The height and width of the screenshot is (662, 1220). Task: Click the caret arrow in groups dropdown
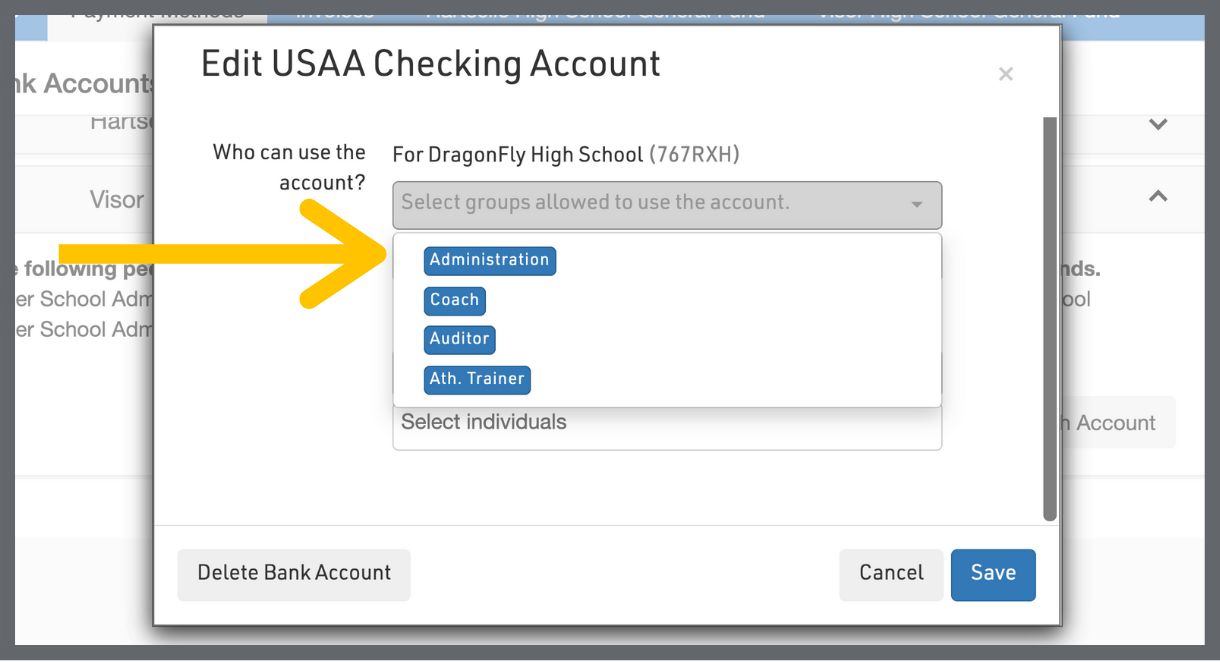916,205
